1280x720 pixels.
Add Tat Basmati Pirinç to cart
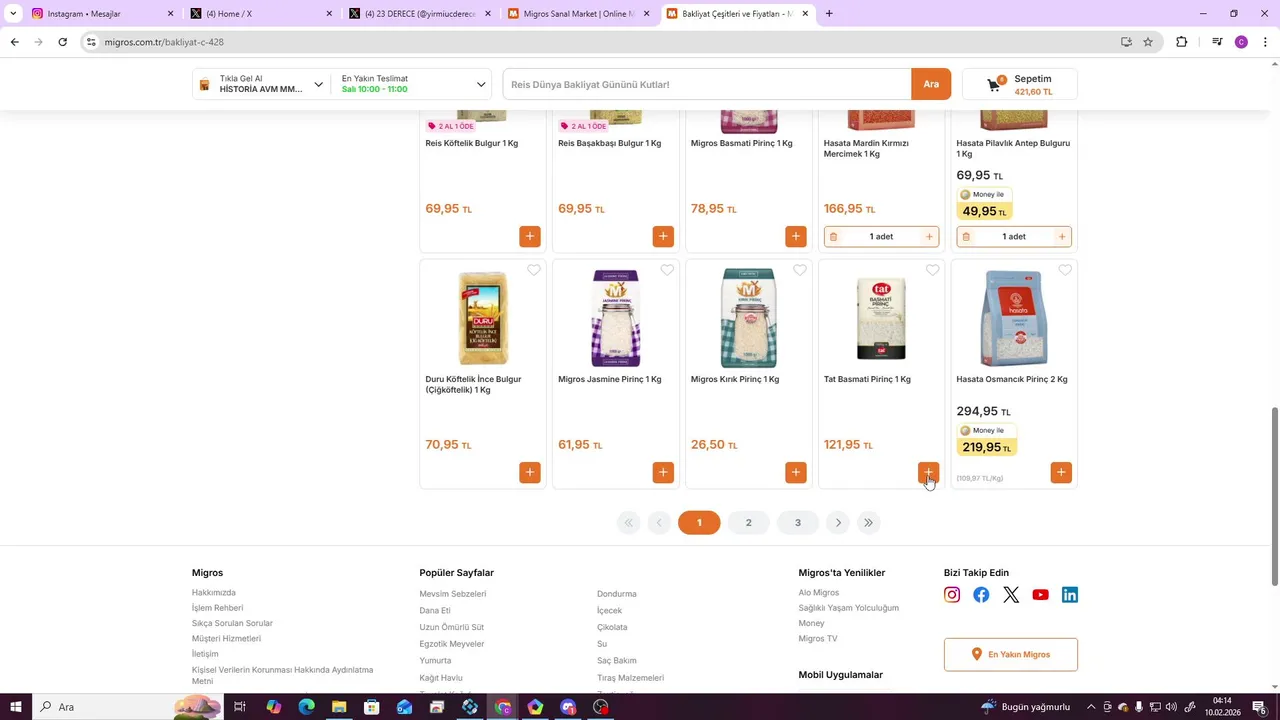point(929,472)
